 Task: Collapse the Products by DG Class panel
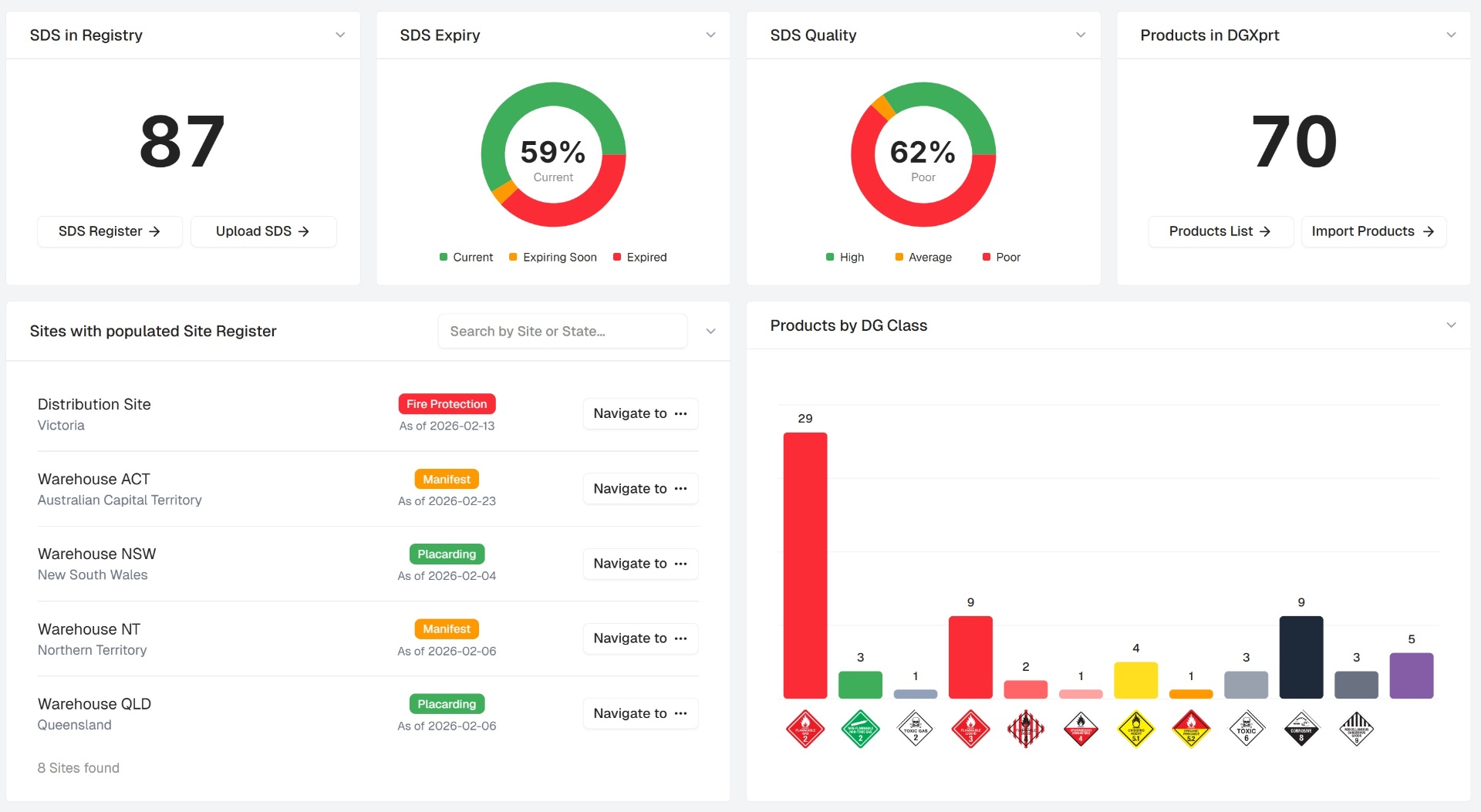[1452, 325]
